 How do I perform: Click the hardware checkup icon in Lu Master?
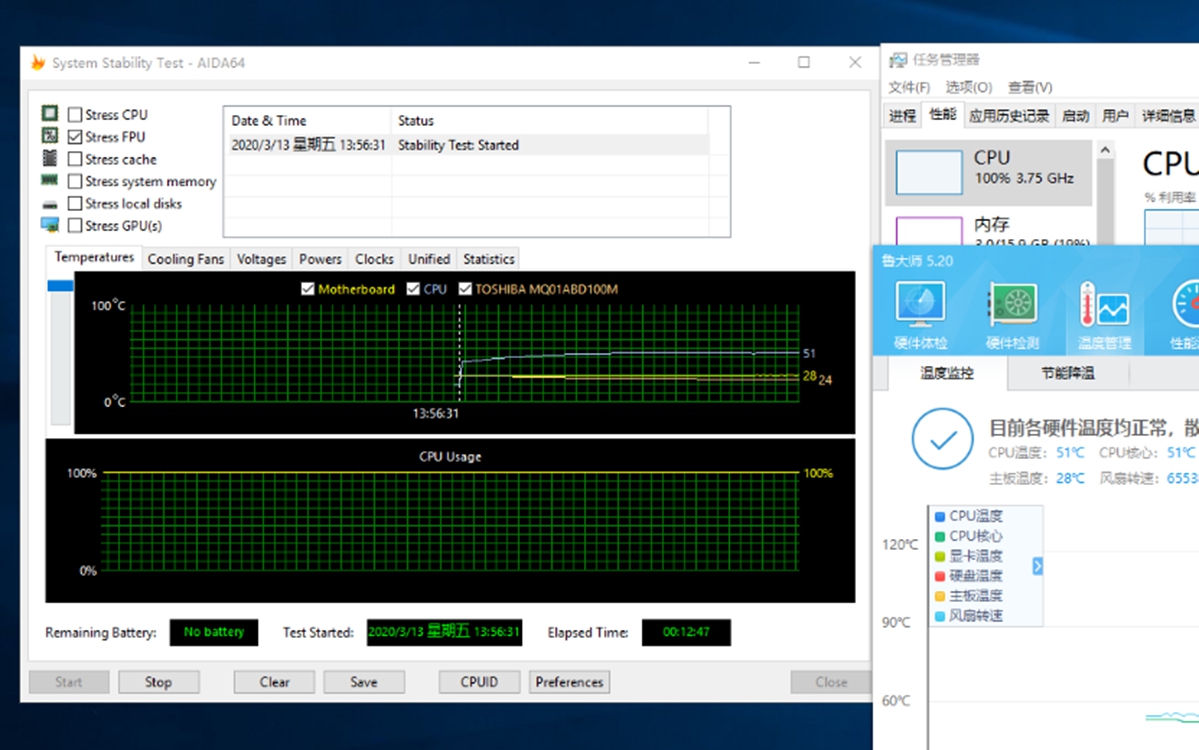point(920,305)
